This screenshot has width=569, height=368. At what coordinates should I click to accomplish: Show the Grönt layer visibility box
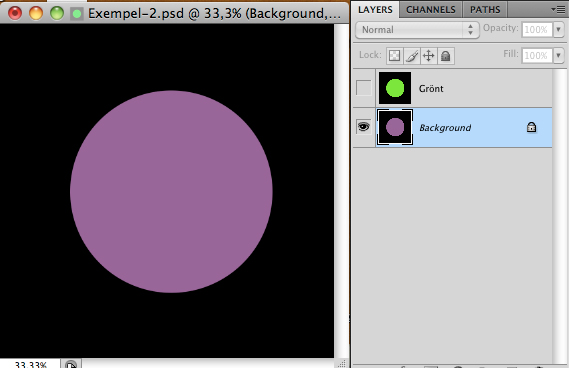coord(364,88)
